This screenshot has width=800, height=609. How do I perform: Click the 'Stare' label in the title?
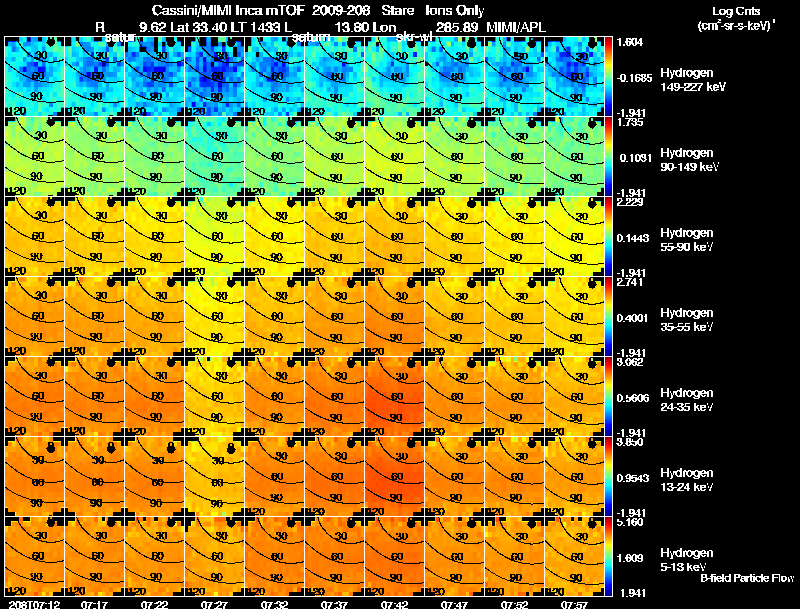click(x=397, y=10)
